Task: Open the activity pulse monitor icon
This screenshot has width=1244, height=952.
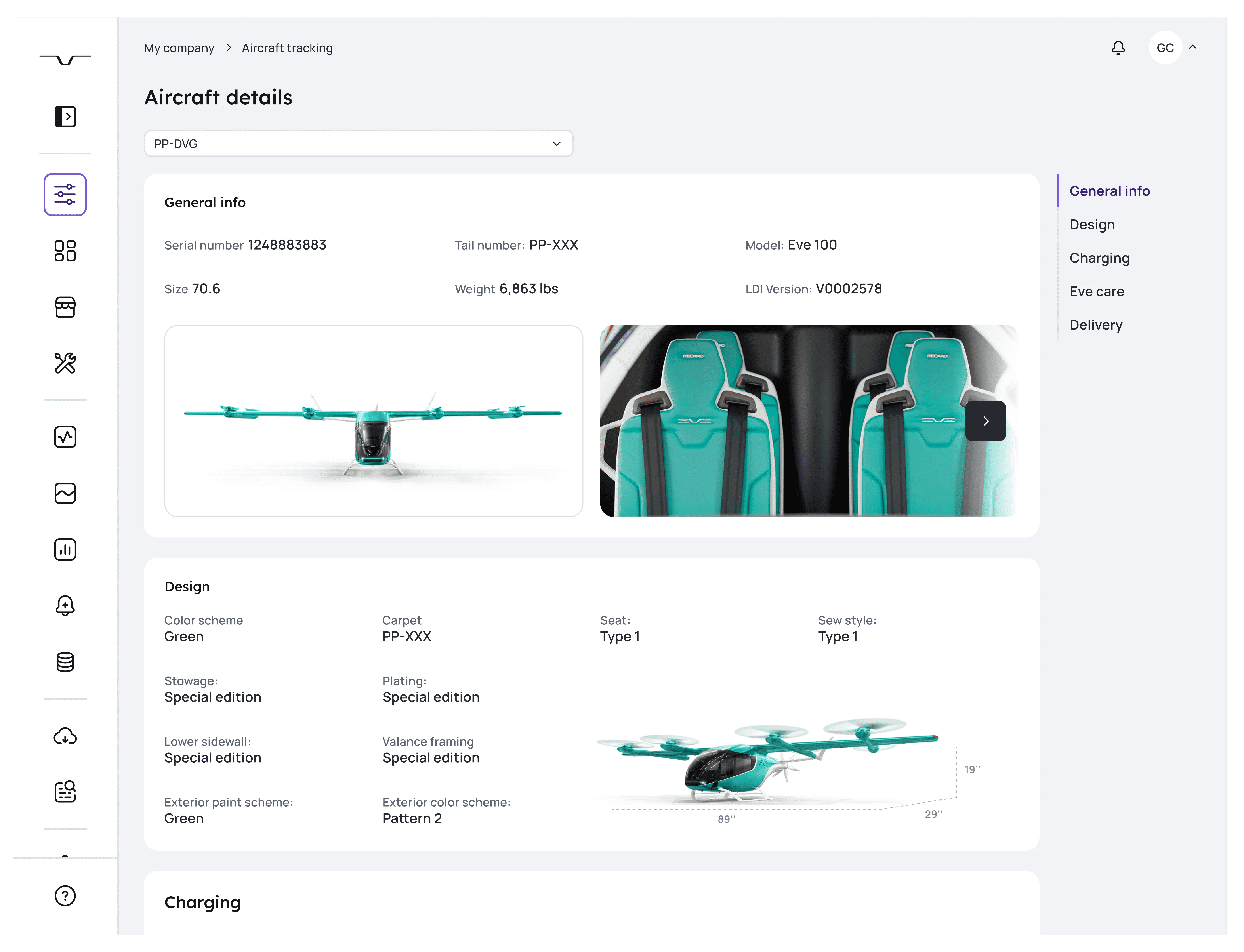Action: 65,437
